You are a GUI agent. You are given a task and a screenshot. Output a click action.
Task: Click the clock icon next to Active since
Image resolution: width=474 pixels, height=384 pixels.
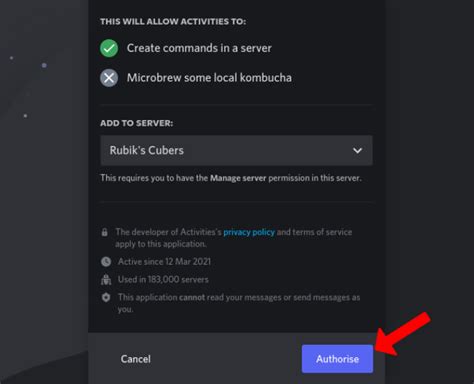pos(106,262)
